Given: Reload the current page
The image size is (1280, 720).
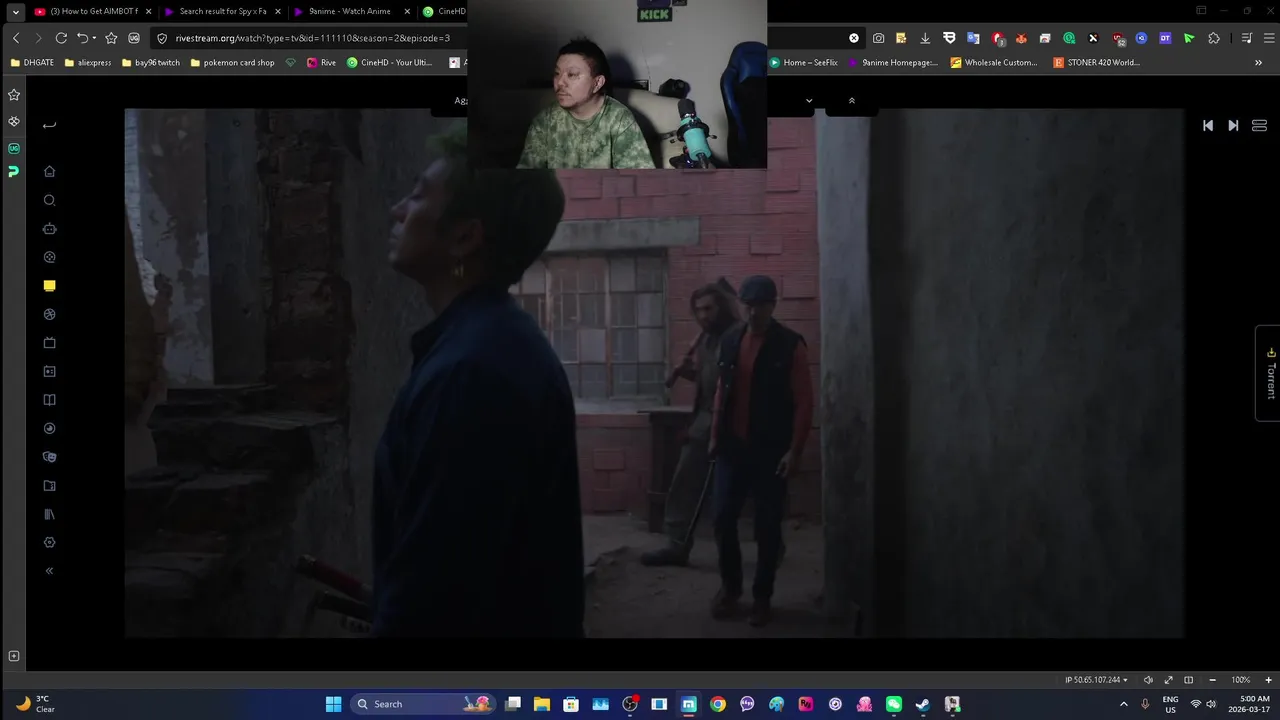Looking at the screenshot, I should (61, 38).
